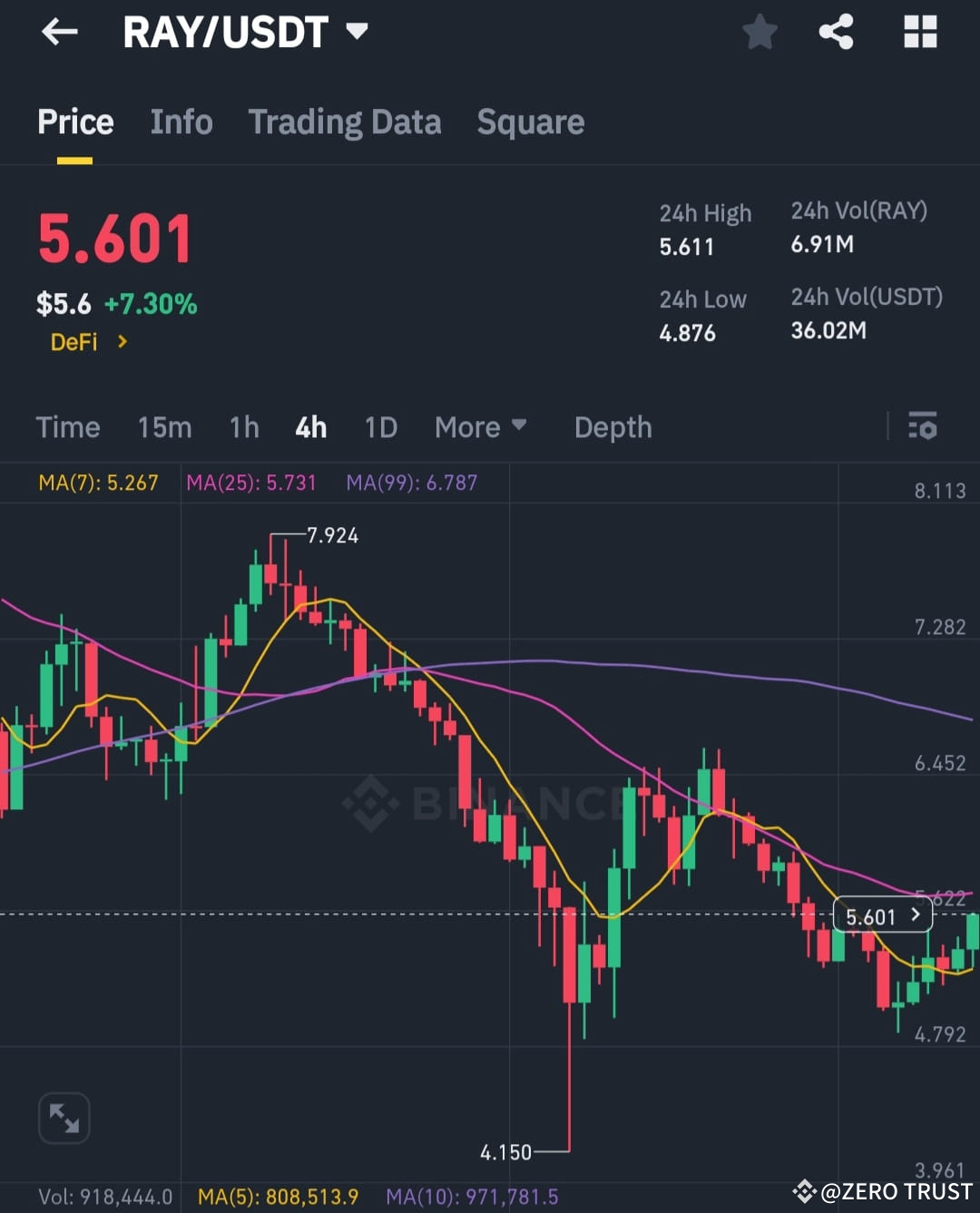View the Depth chart
The width and height of the screenshot is (980, 1213).
point(612,427)
